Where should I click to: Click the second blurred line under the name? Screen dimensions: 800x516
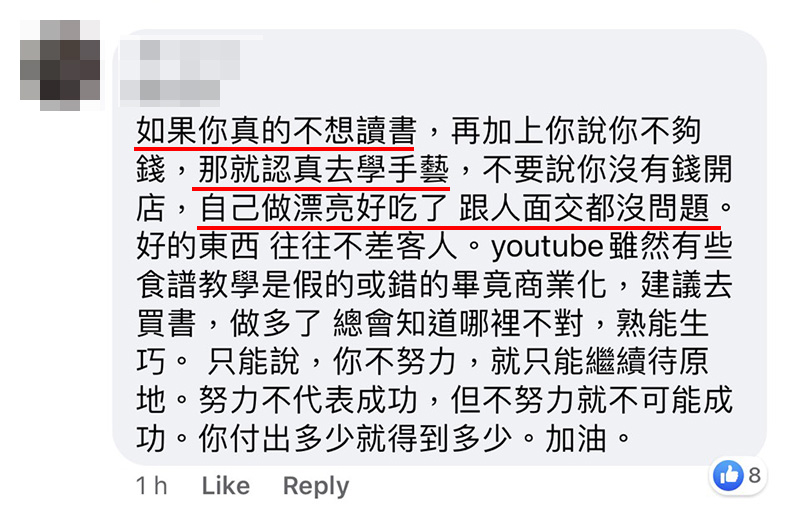point(170,90)
